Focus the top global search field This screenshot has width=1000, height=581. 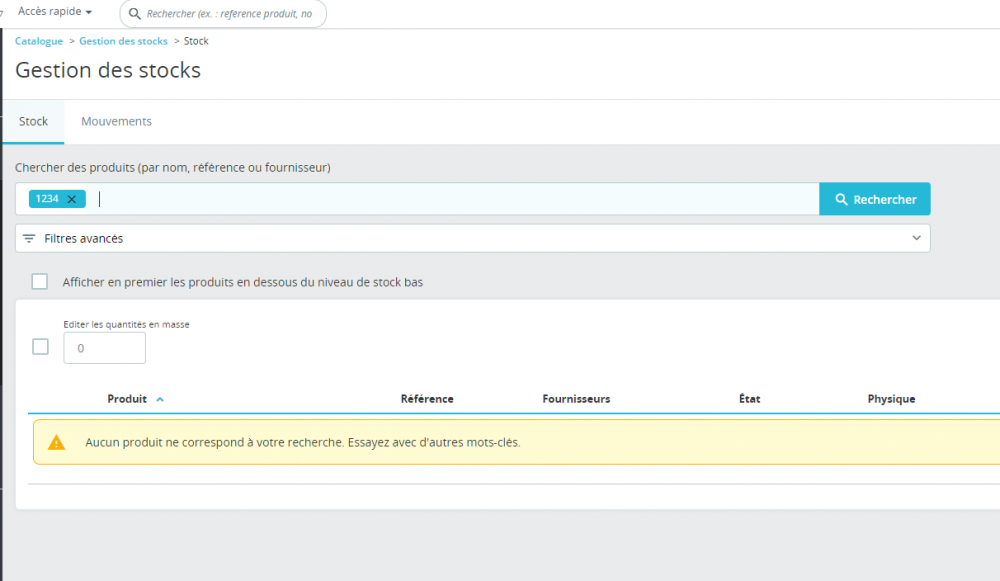[223, 13]
